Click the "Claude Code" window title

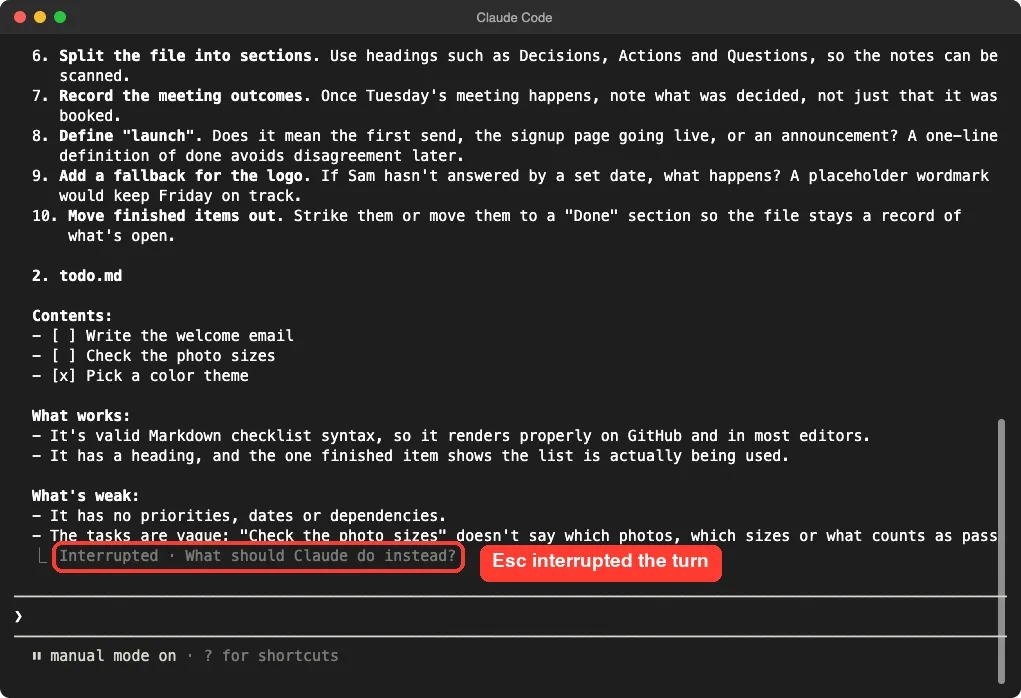tap(514, 18)
